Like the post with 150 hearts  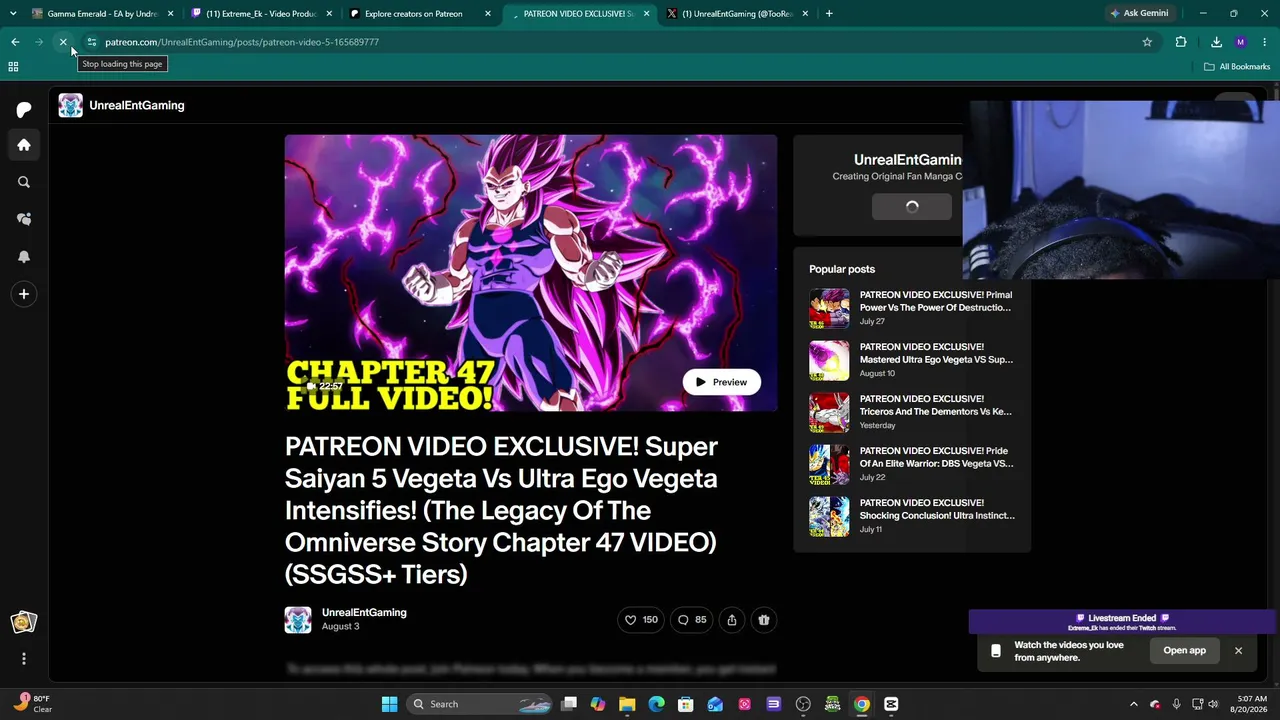click(x=641, y=620)
